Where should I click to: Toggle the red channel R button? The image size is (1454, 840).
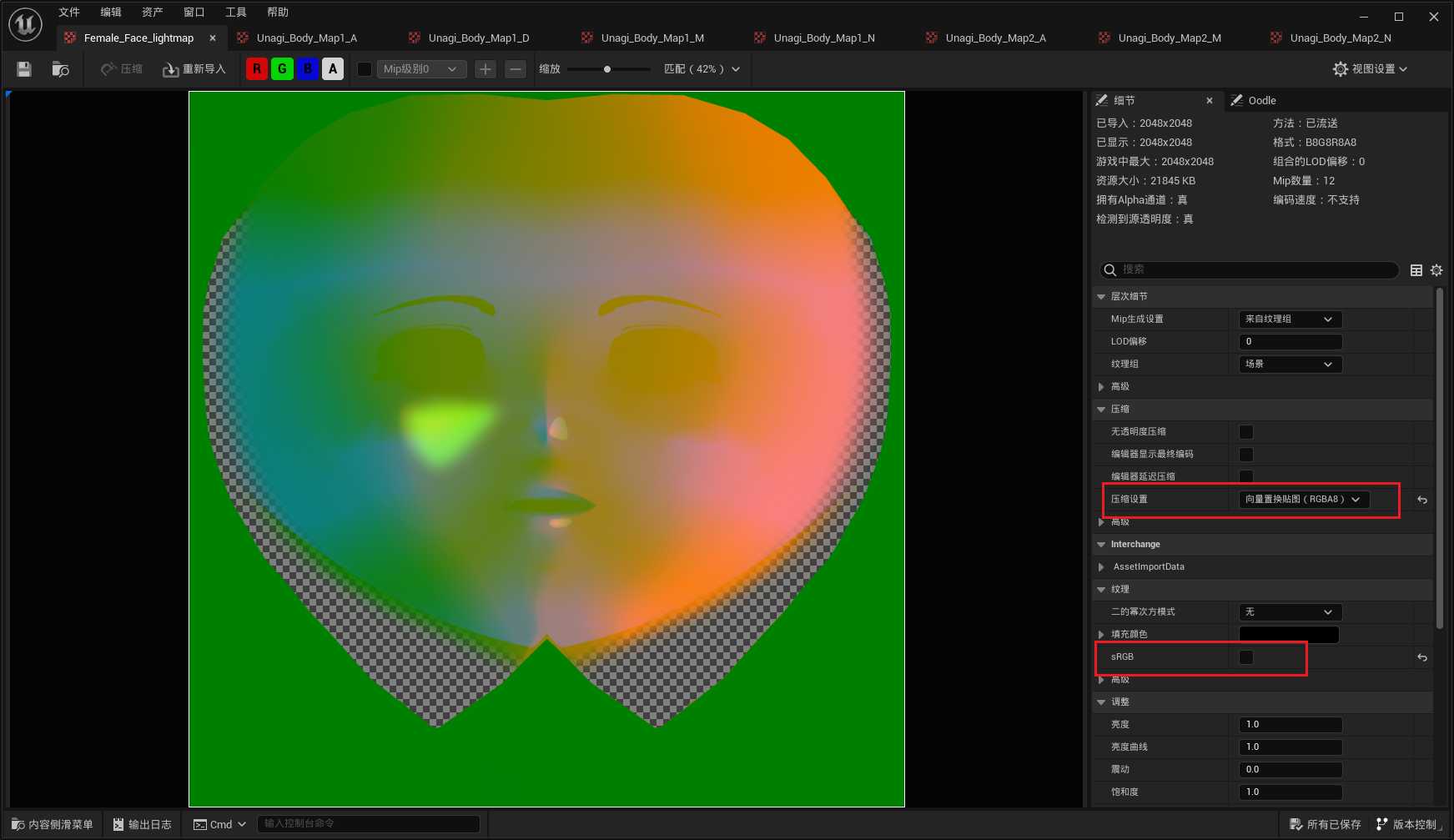pos(257,69)
